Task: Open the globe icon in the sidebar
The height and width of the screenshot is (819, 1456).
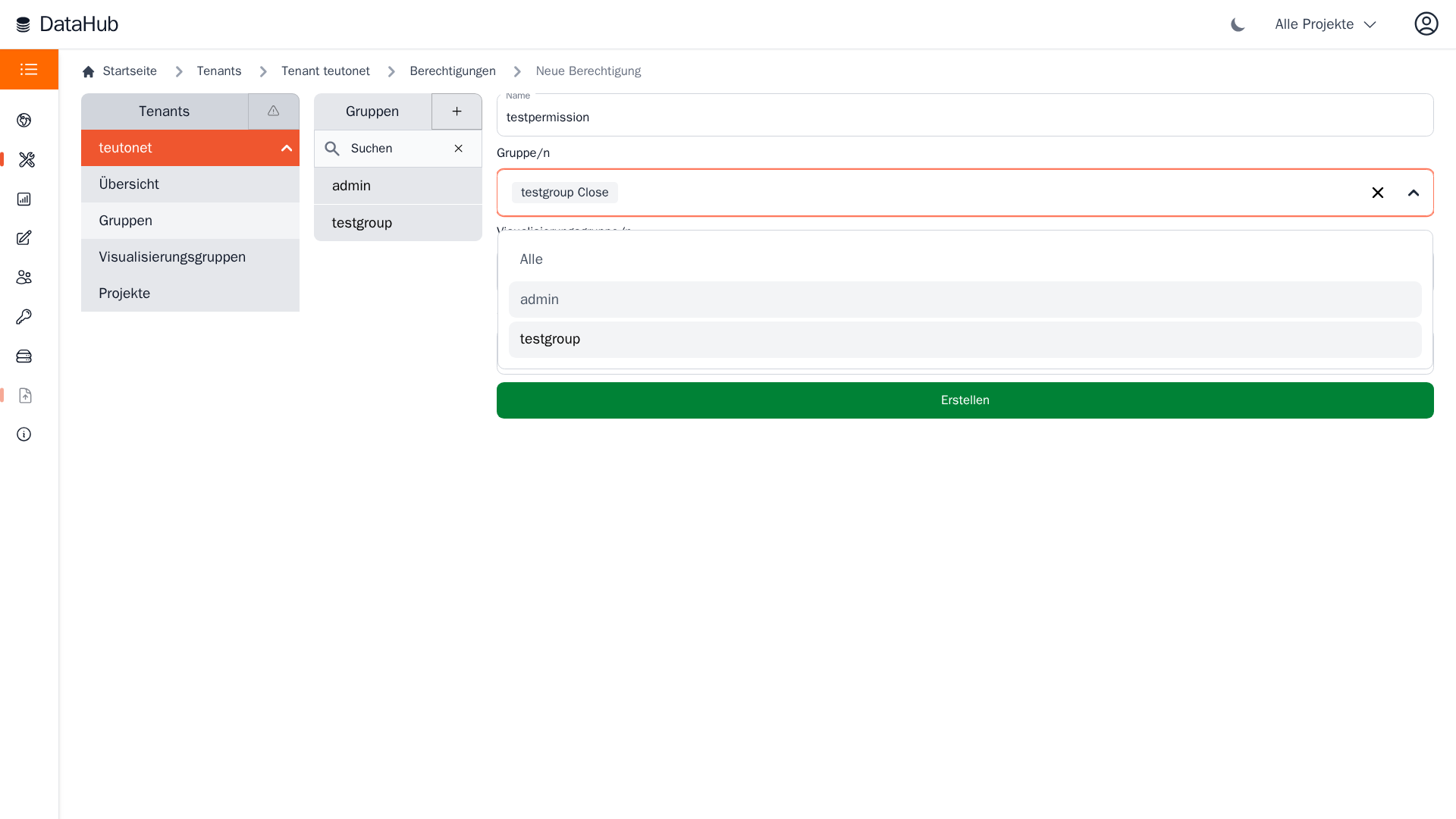Action: 24,121
